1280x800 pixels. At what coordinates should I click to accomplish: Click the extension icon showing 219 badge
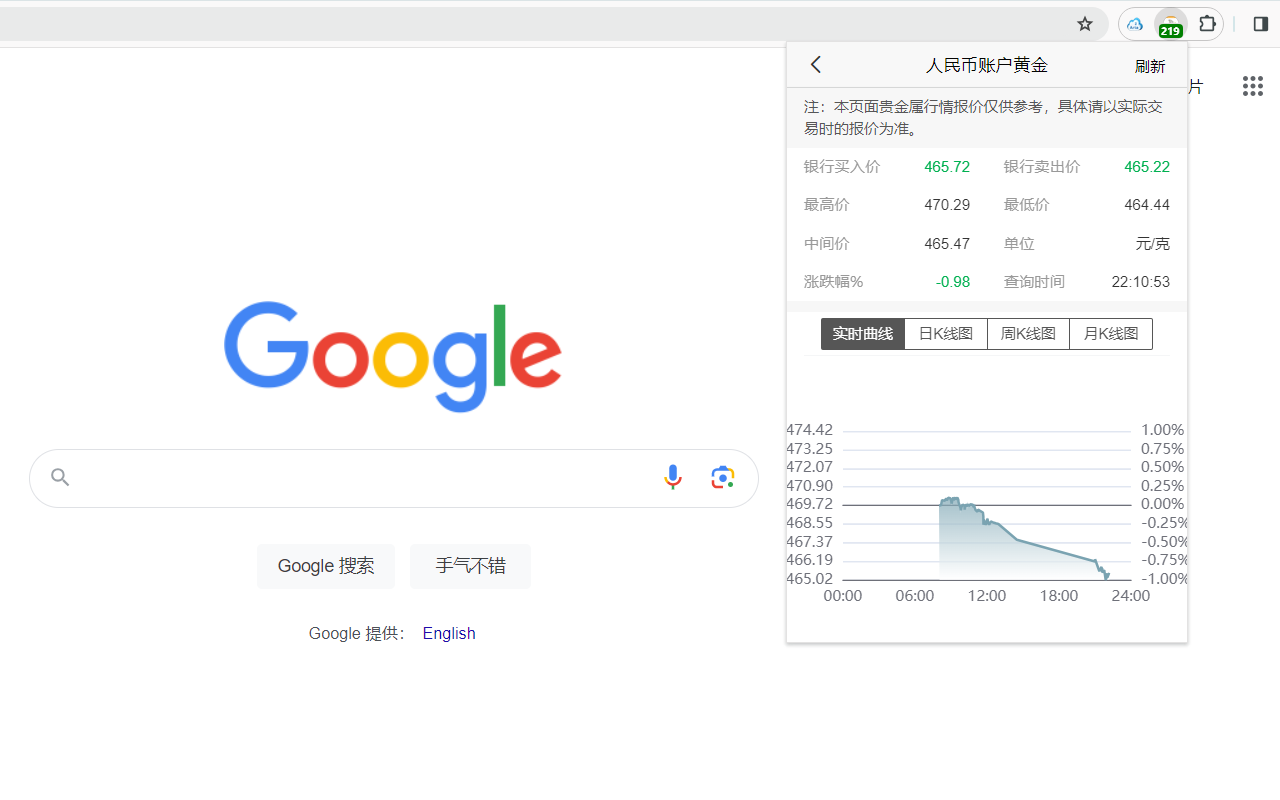pyautogui.click(x=1170, y=23)
